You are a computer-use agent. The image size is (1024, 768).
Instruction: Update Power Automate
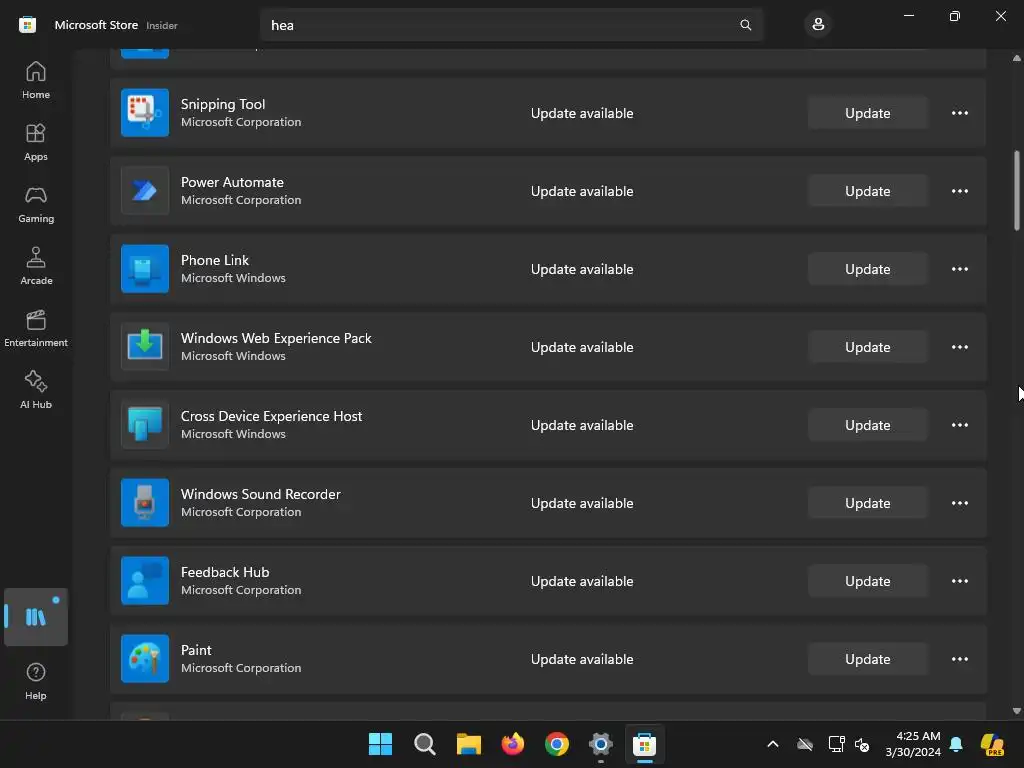pos(867,191)
